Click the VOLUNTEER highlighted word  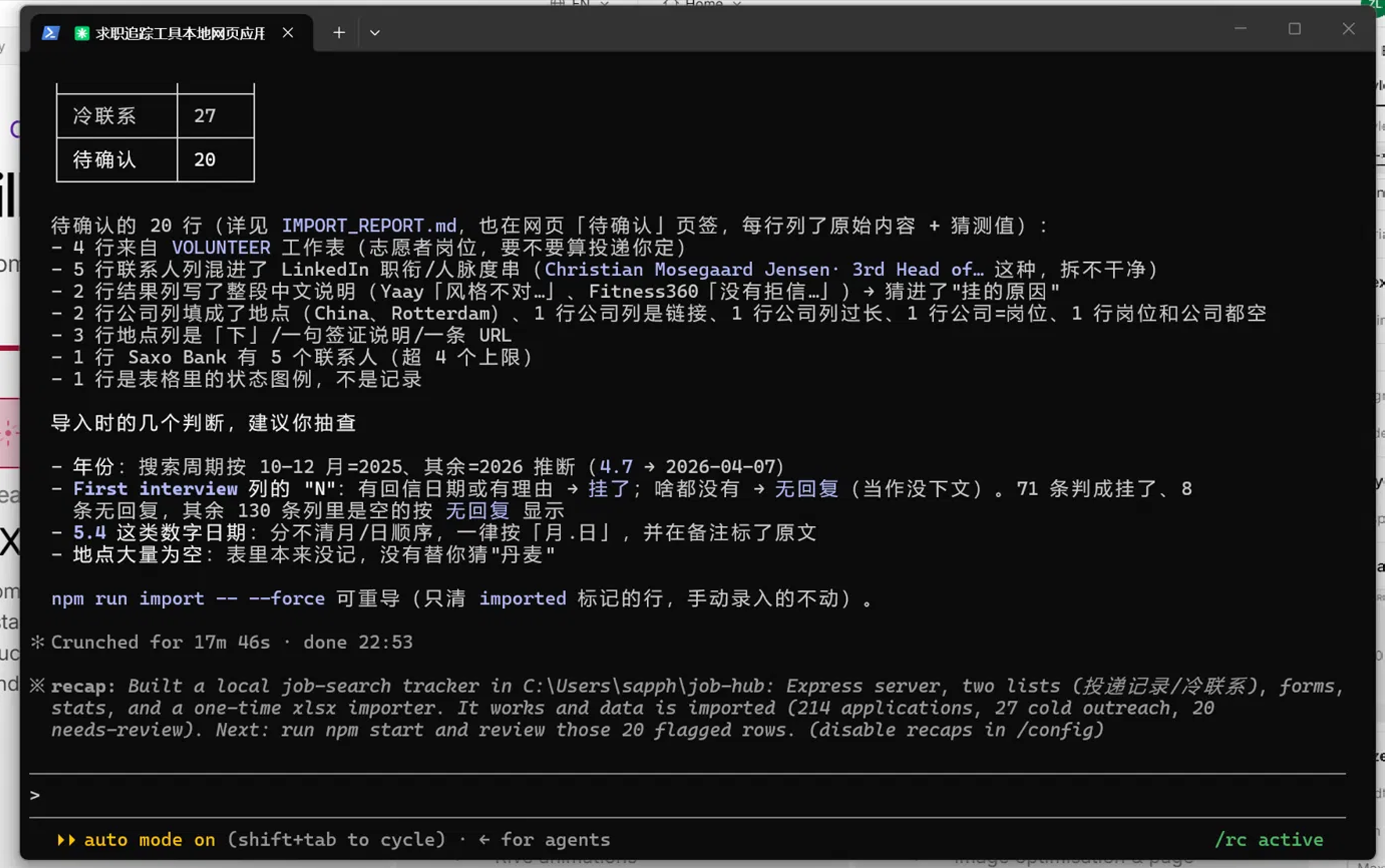(221, 247)
